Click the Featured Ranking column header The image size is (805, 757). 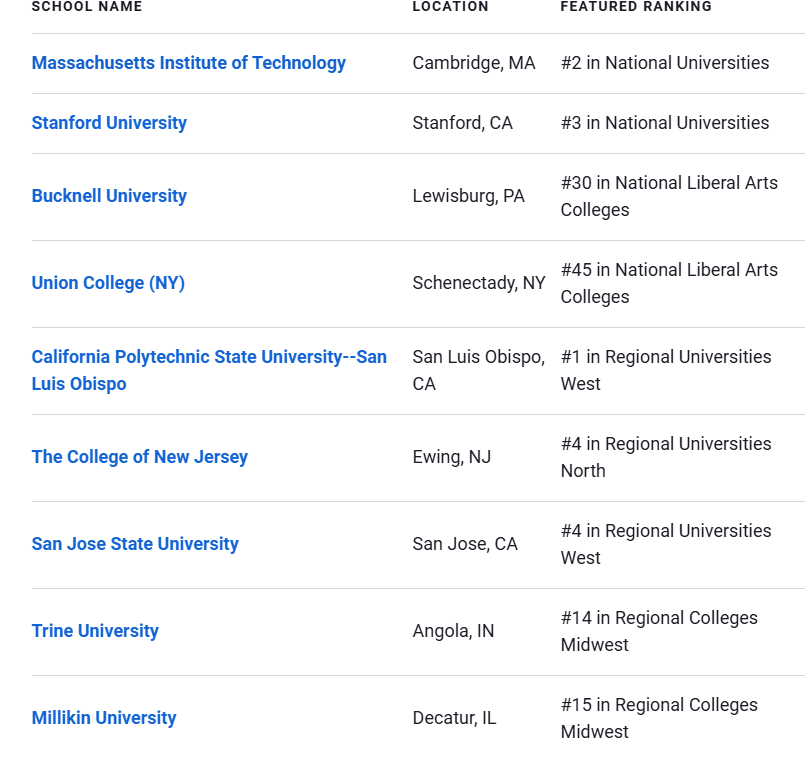636,7
